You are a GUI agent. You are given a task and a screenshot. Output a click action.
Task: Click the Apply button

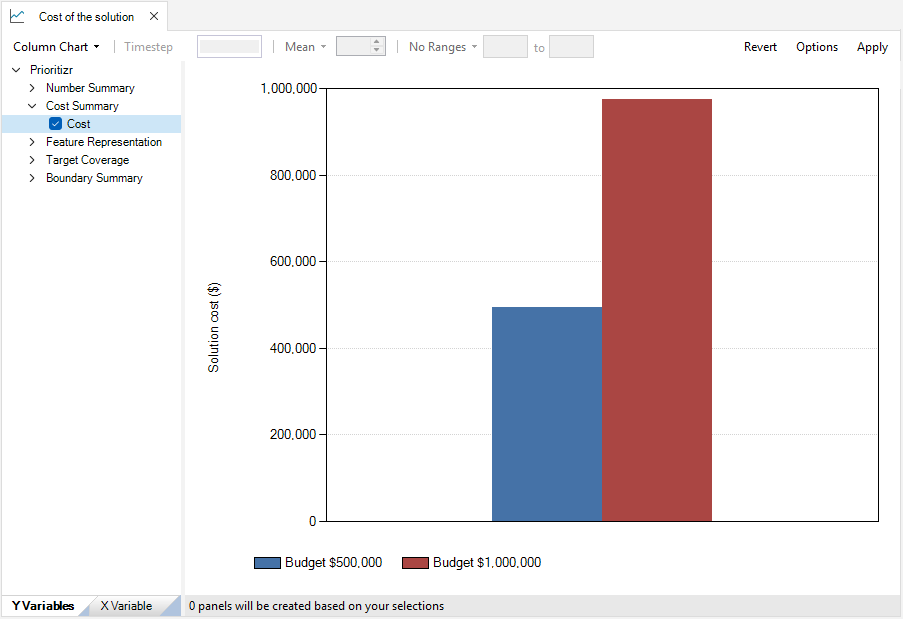point(872,47)
